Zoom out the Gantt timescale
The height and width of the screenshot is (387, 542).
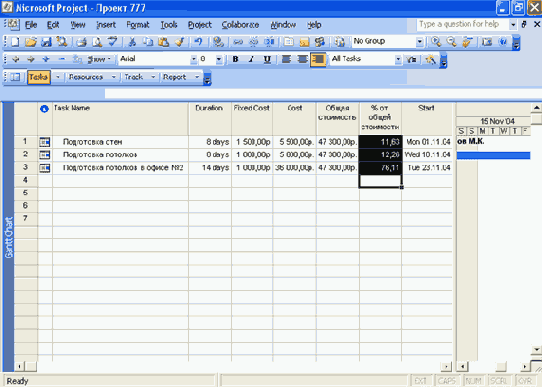click(451, 42)
